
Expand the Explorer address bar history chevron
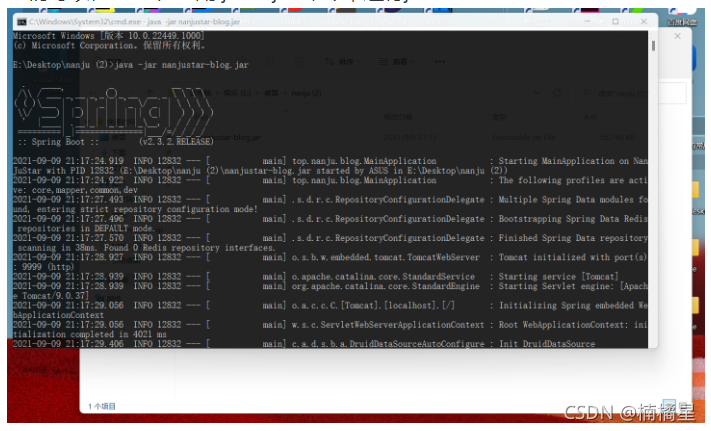click(536, 93)
